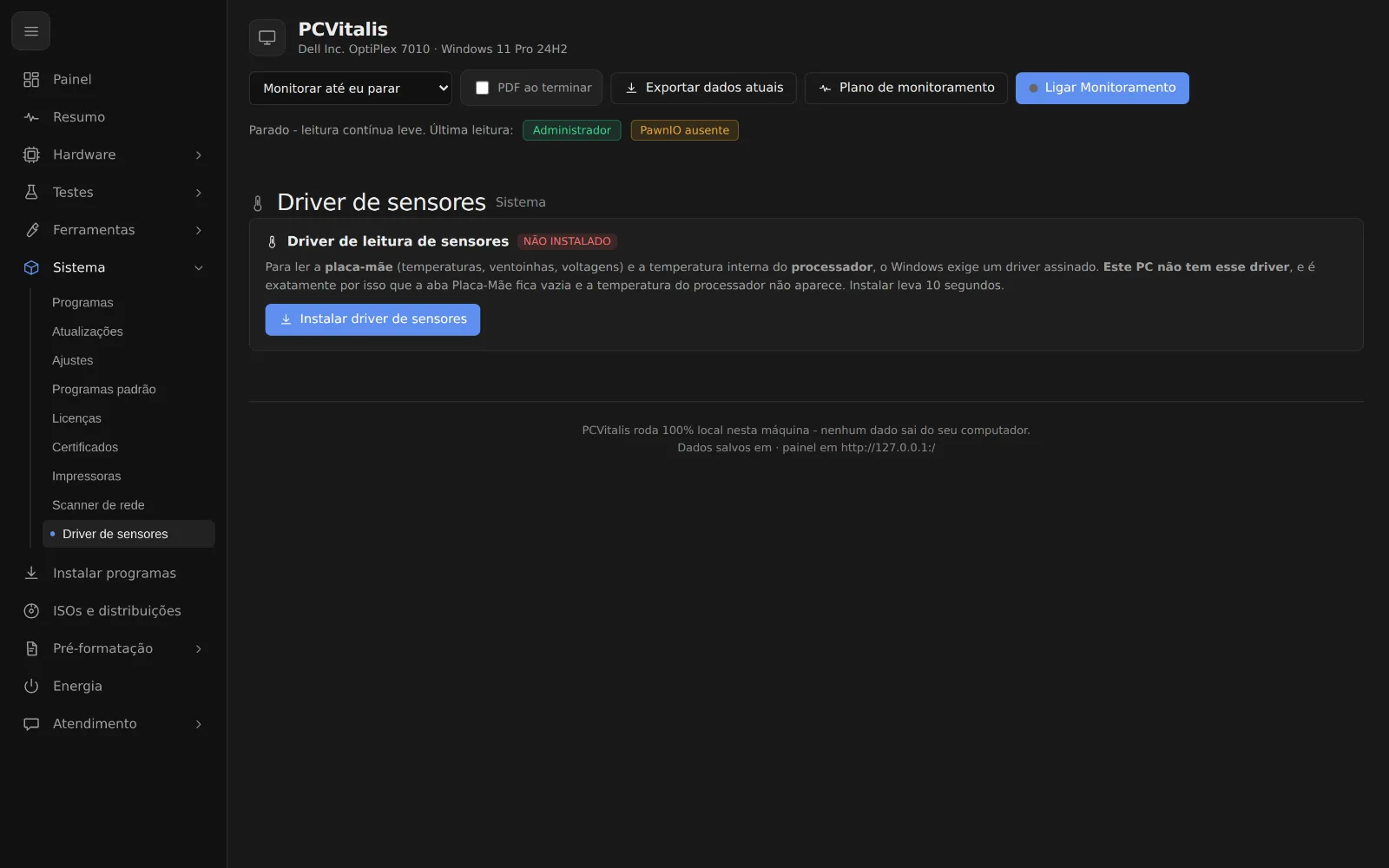Click the Sistema cube icon
Image resolution: width=1389 pixels, height=868 pixels.
(x=31, y=267)
